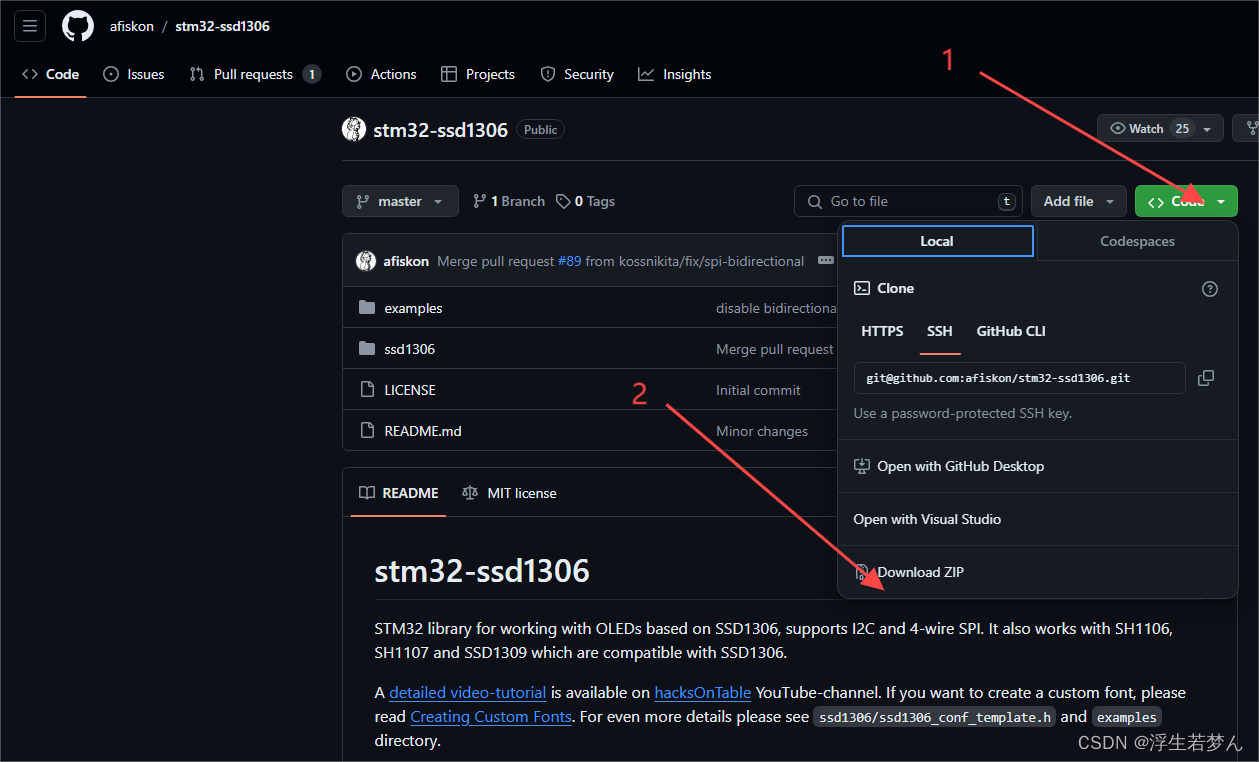
Task: Expand commit message ellipsis button
Action: pos(825,260)
